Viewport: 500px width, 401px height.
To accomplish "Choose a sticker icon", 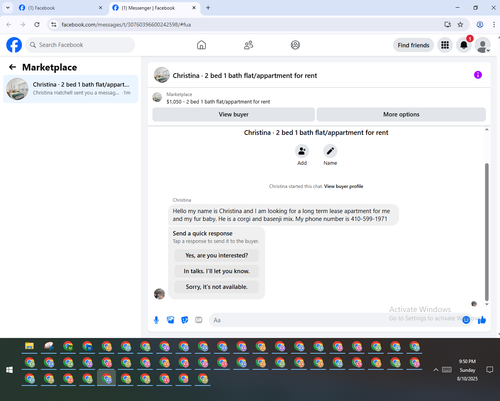I will pos(185,320).
